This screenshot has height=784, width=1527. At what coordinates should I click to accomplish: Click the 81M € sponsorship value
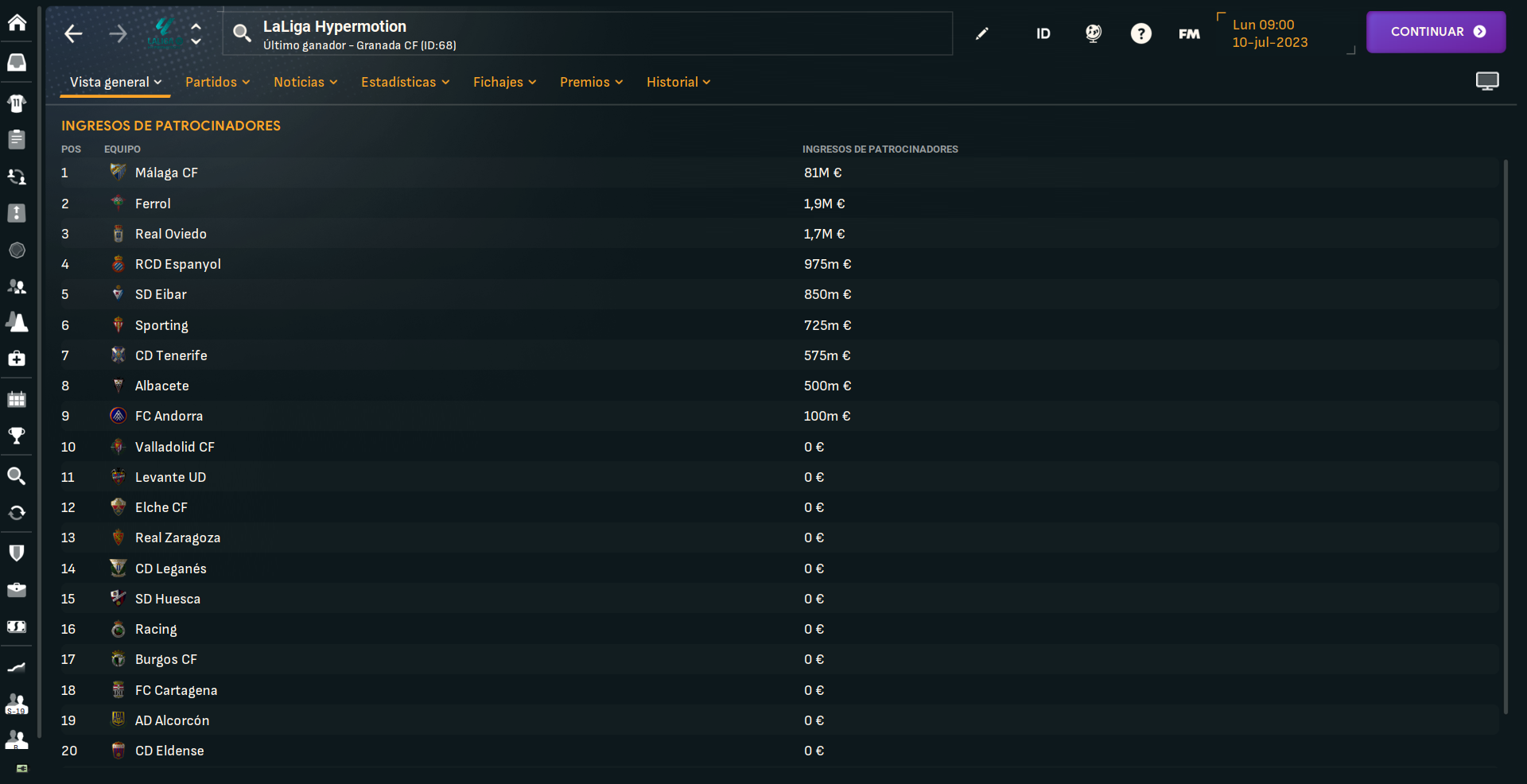822,173
